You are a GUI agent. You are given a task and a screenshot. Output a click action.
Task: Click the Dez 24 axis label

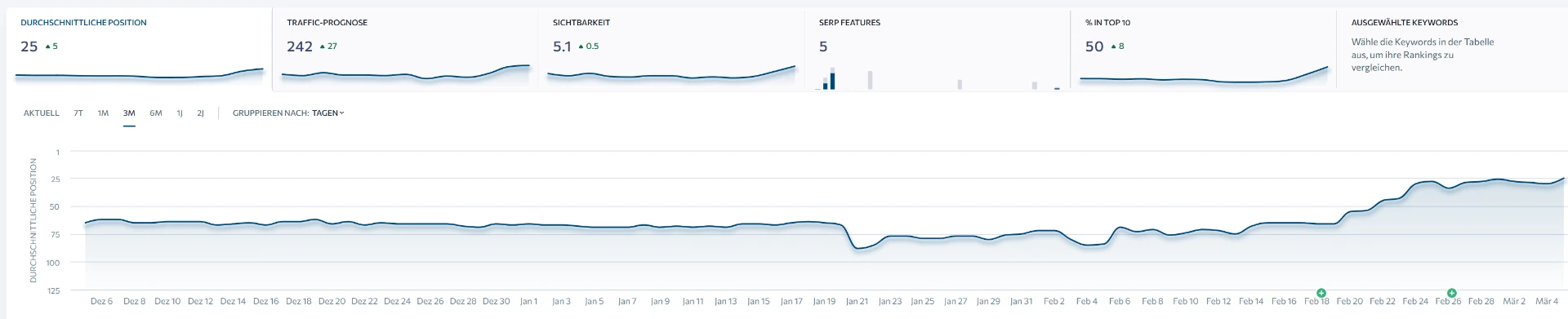coord(397,302)
